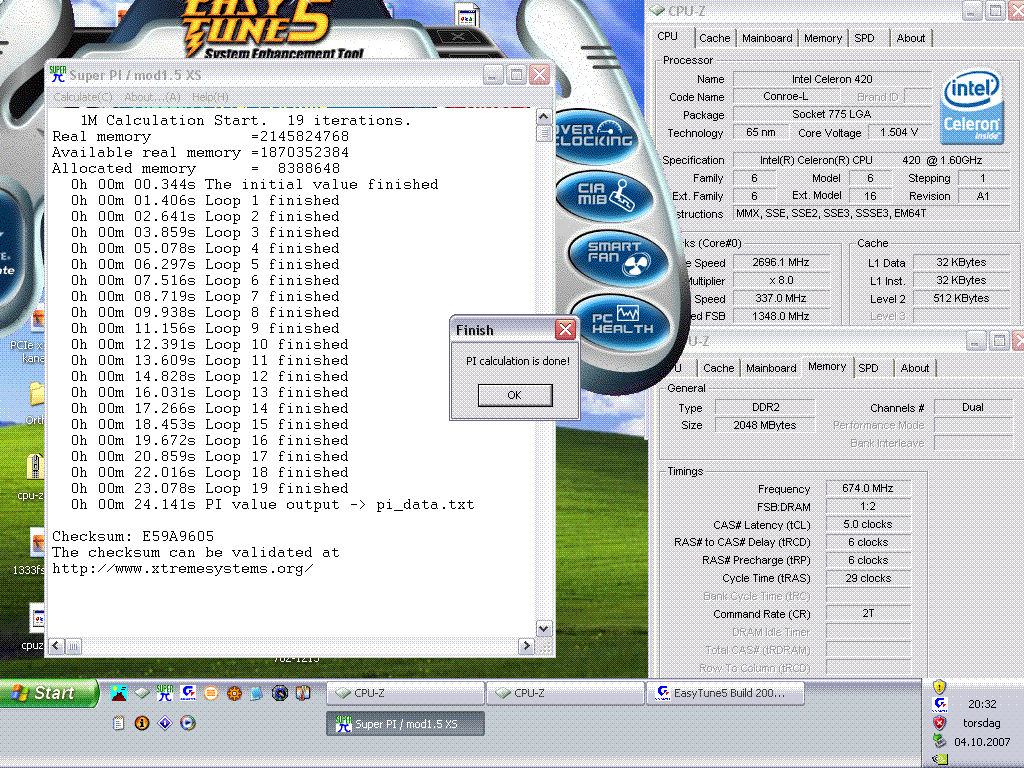Click the 'PI calculation is done!' message
Image resolution: width=1024 pixels, height=768 pixels.
pos(518,360)
